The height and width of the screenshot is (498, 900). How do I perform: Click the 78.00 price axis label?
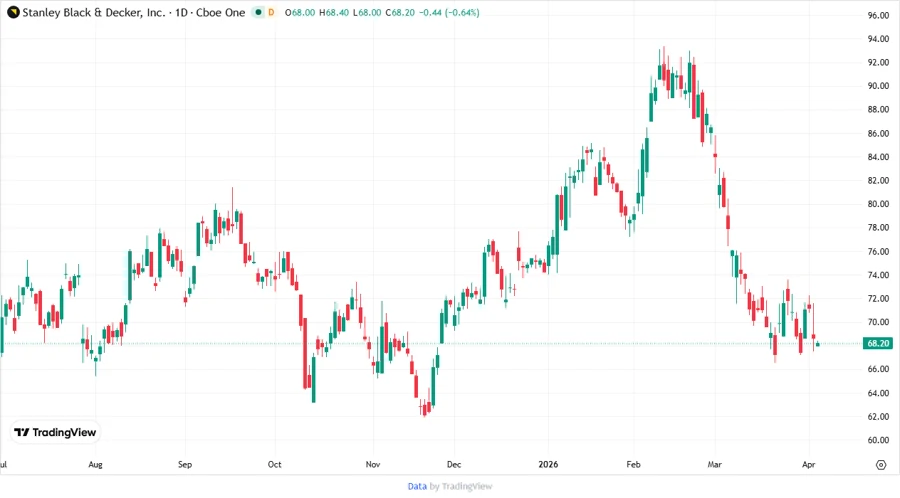pyautogui.click(x=878, y=228)
